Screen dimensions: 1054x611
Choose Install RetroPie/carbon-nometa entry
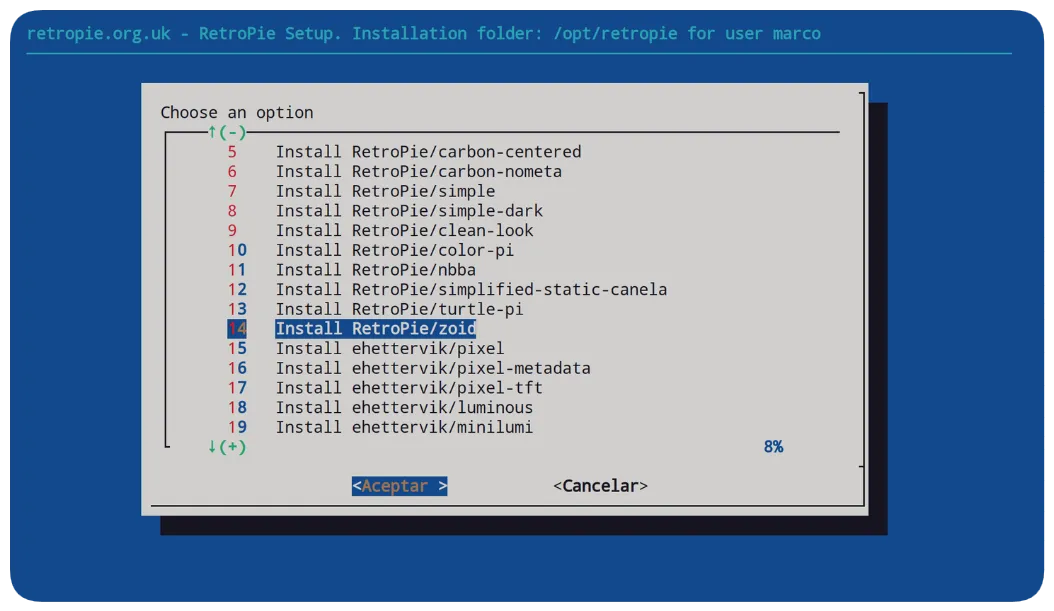click(418, 172)
